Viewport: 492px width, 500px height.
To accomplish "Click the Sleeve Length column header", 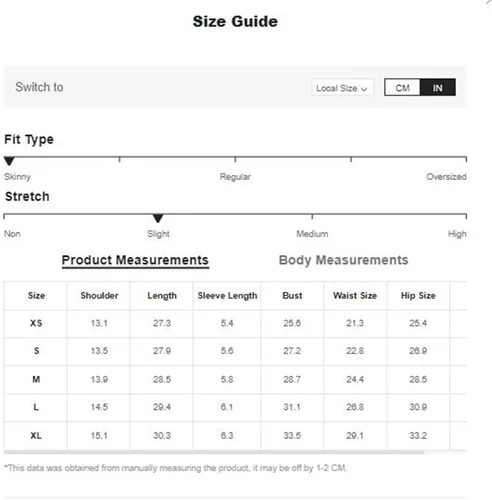I will tap(227, 296).
